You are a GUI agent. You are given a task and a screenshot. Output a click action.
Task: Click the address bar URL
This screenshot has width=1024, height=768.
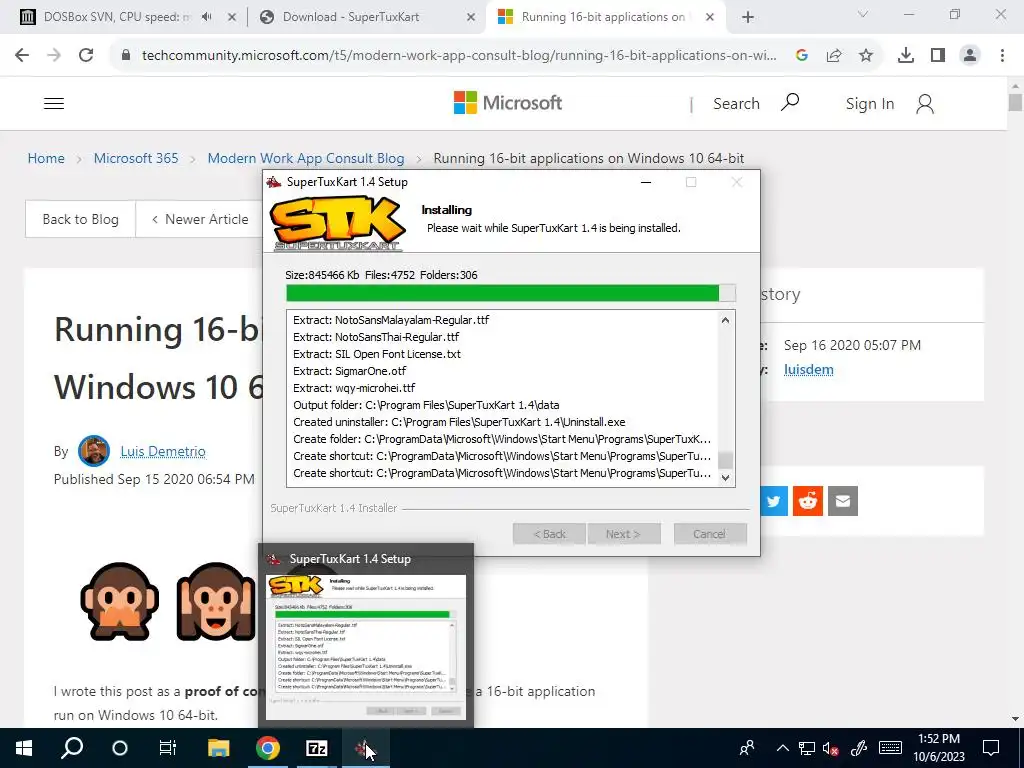click(459, 56)
